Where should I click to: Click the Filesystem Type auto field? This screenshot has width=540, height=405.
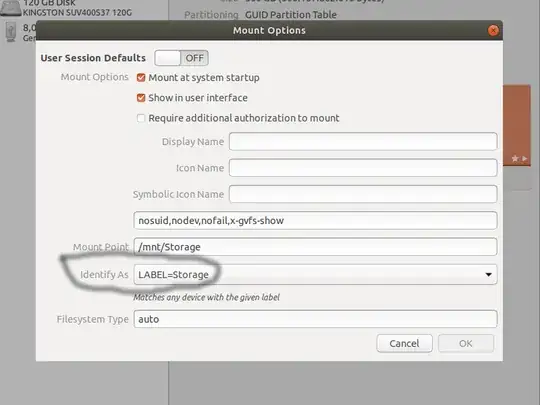tap(315, 319)
